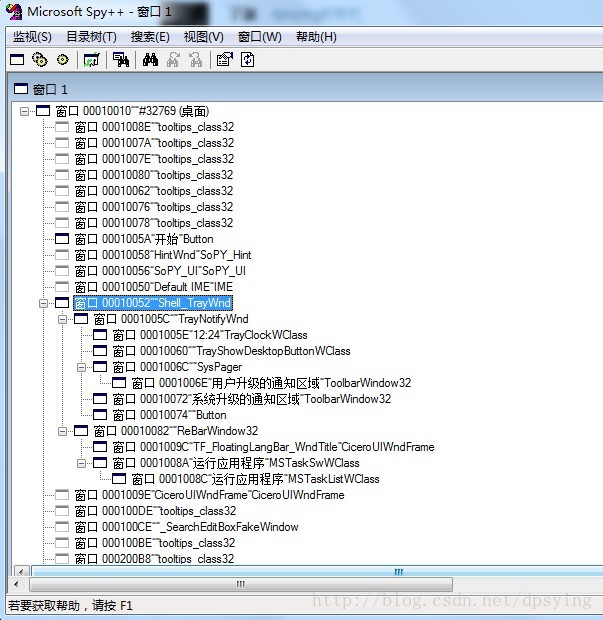Click the window icon of the Shell_TrayWnd row

tap(62, 303)
